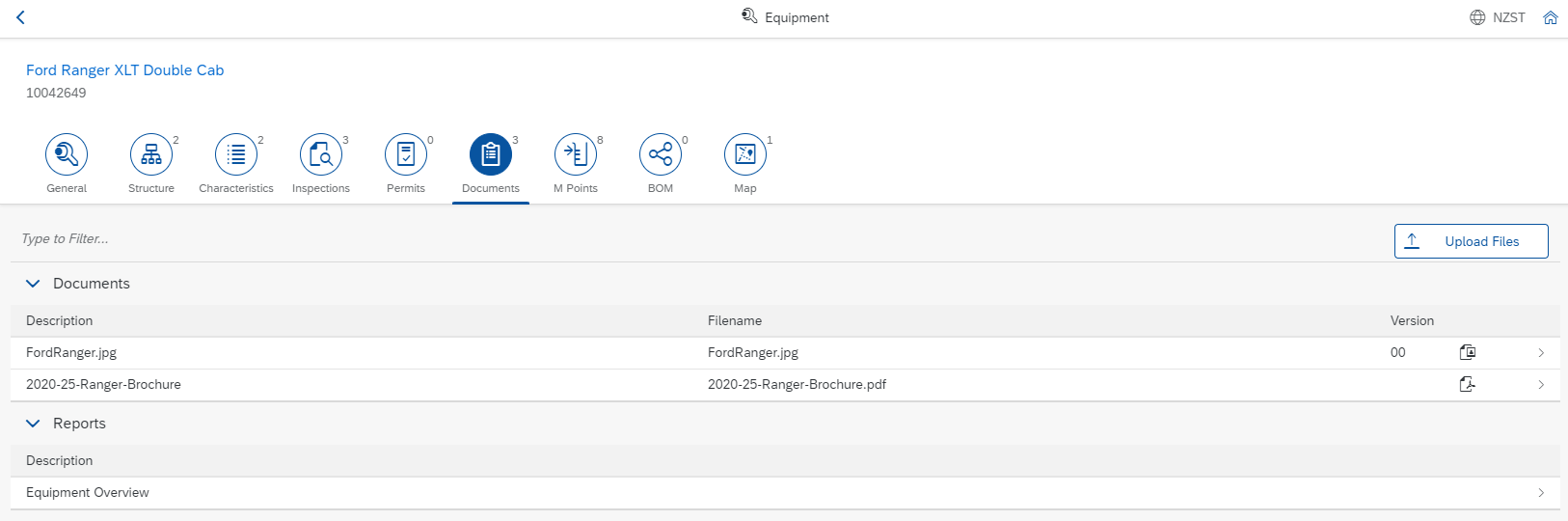Switch to the Permits tab label

click(406, 188)
